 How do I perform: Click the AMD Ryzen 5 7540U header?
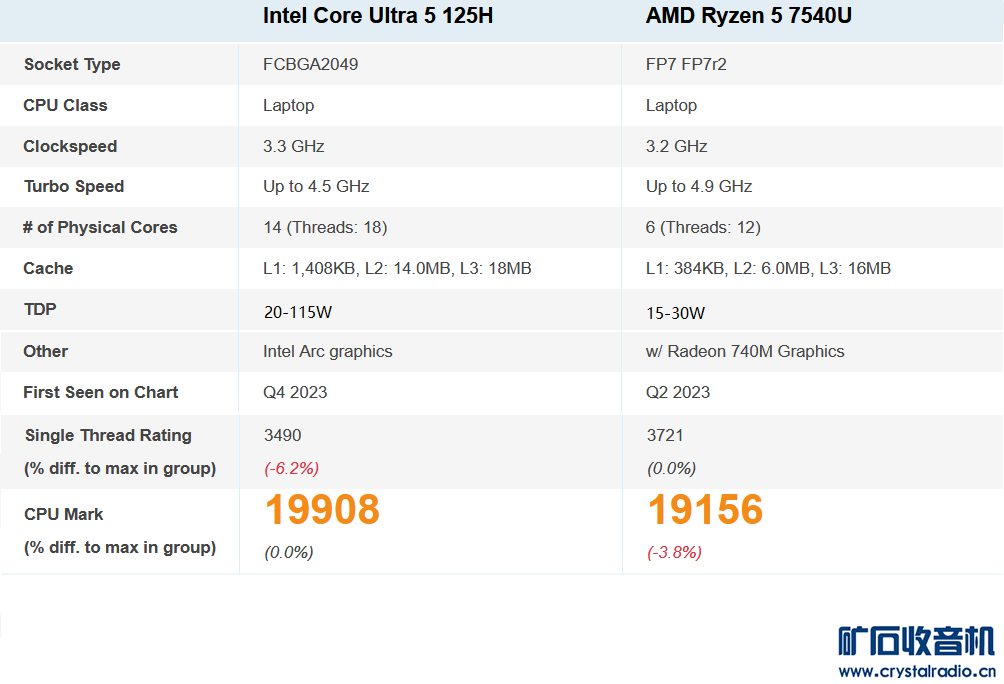click(749, 16)
